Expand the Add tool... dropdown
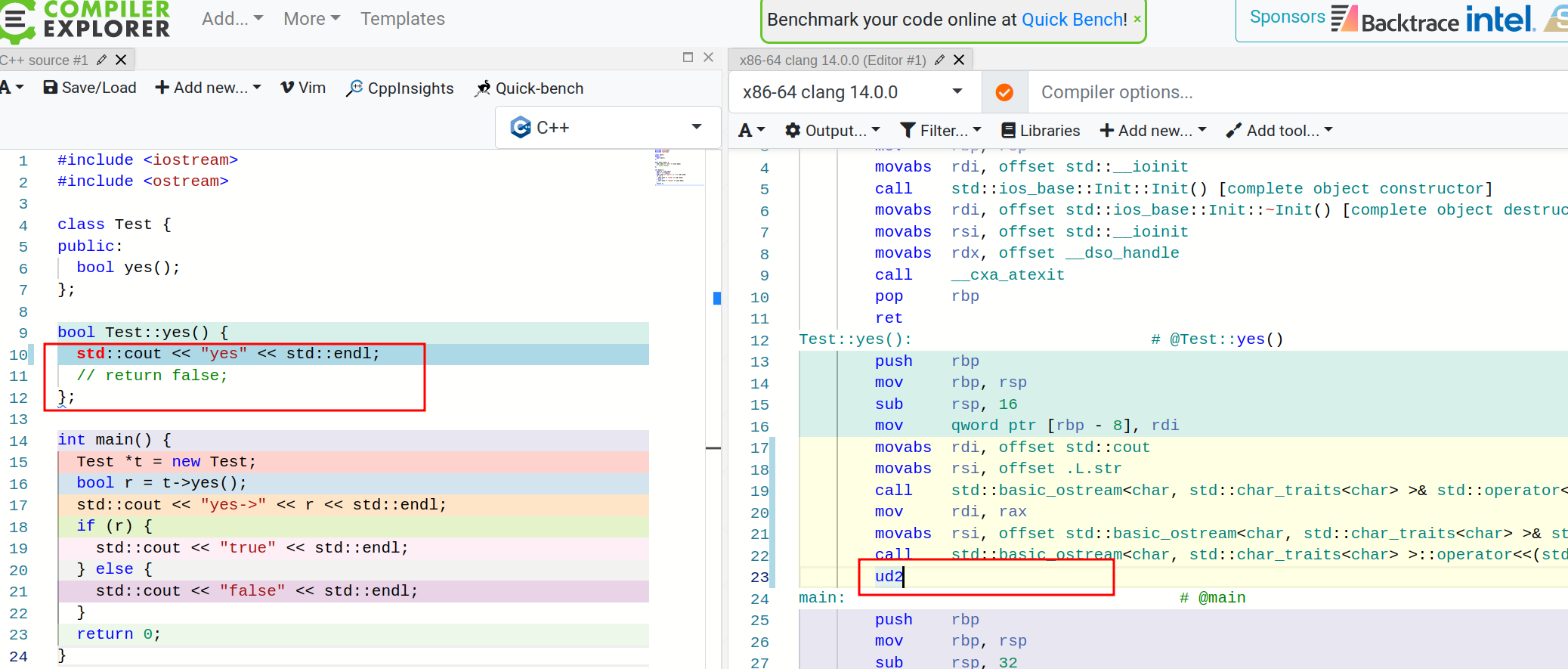Screen dimensions: 1568x669 tap(1279, 131)
